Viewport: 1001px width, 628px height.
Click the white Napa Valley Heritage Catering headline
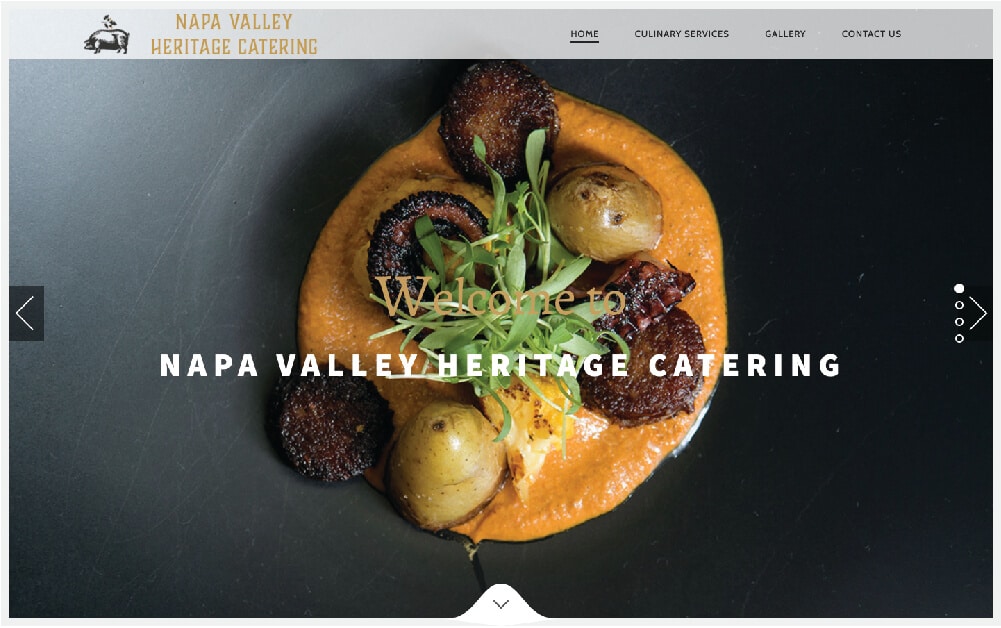click(x=500, y=365)
